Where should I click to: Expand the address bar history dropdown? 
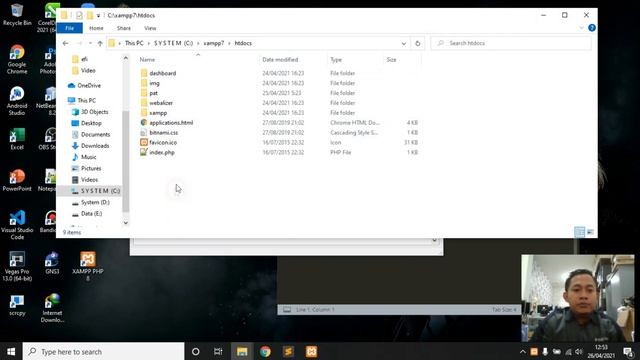404,43
